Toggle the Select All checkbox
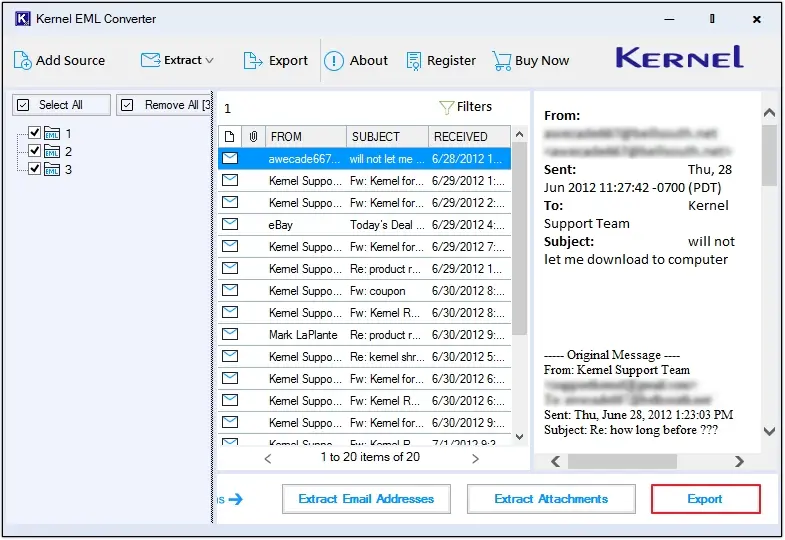785x540 pixels. [x=23, y=105]
